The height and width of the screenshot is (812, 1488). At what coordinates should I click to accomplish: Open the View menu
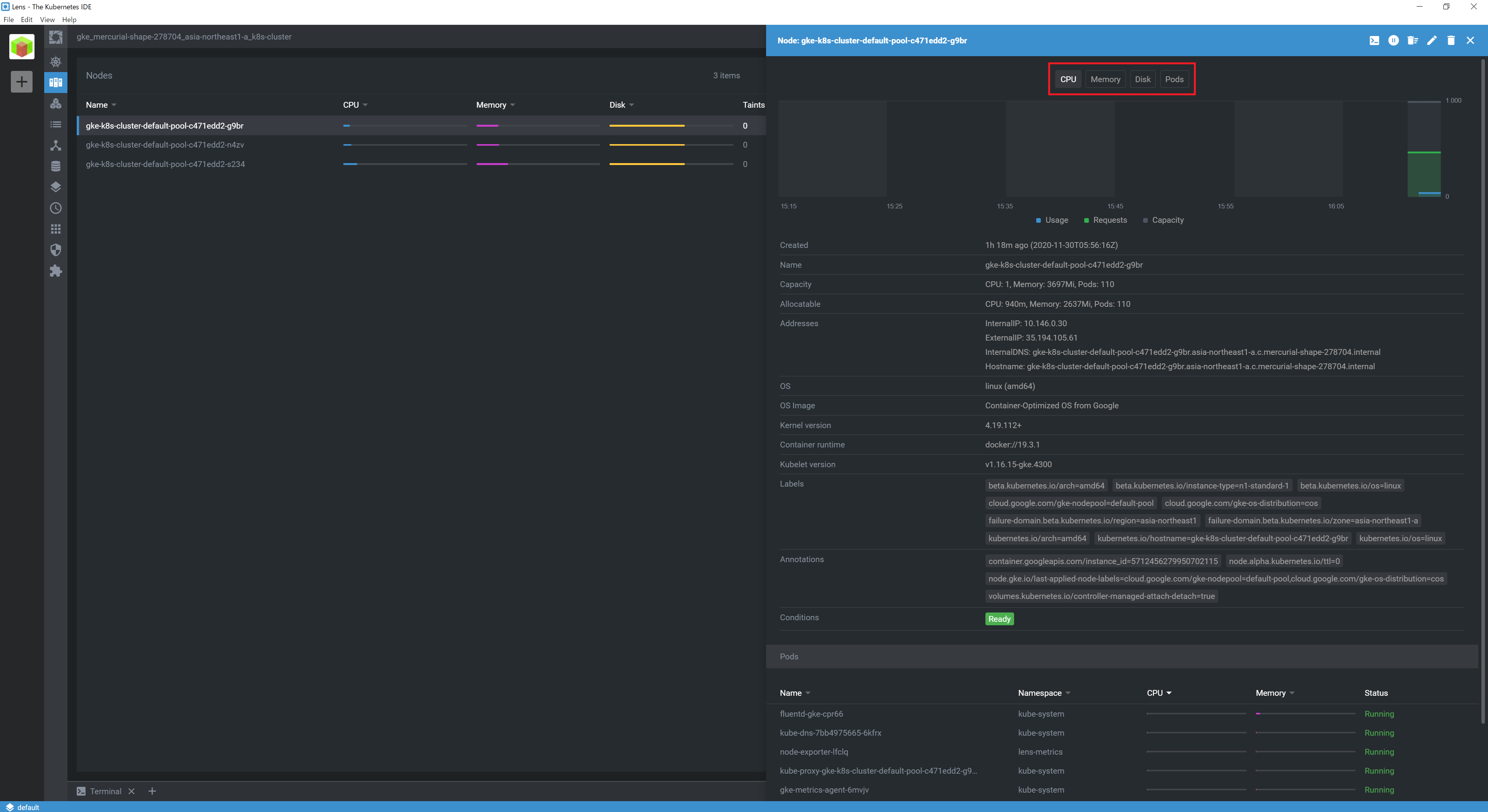47,20
